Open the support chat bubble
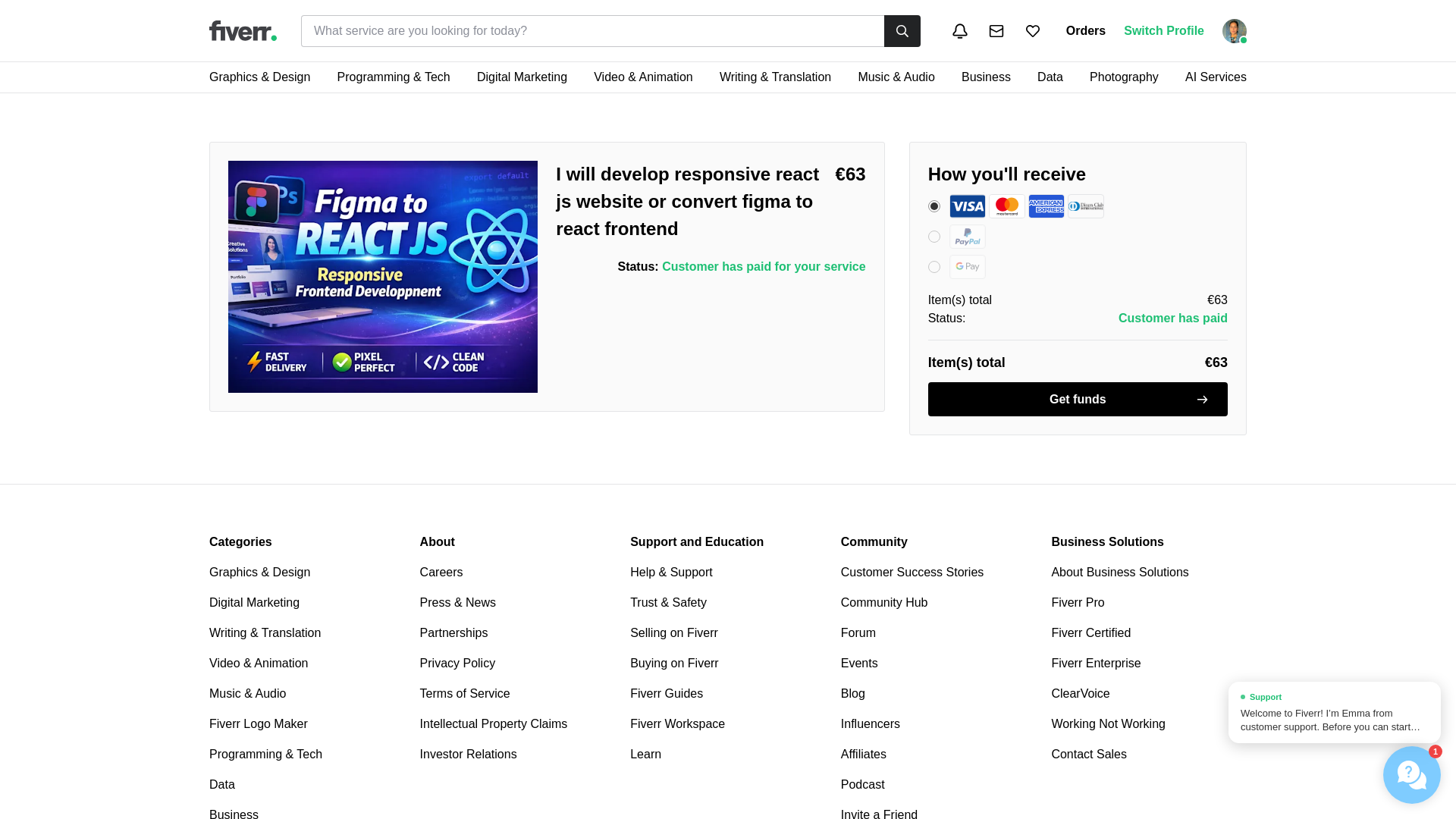 pyautogui.click(x=1411, y=774)
